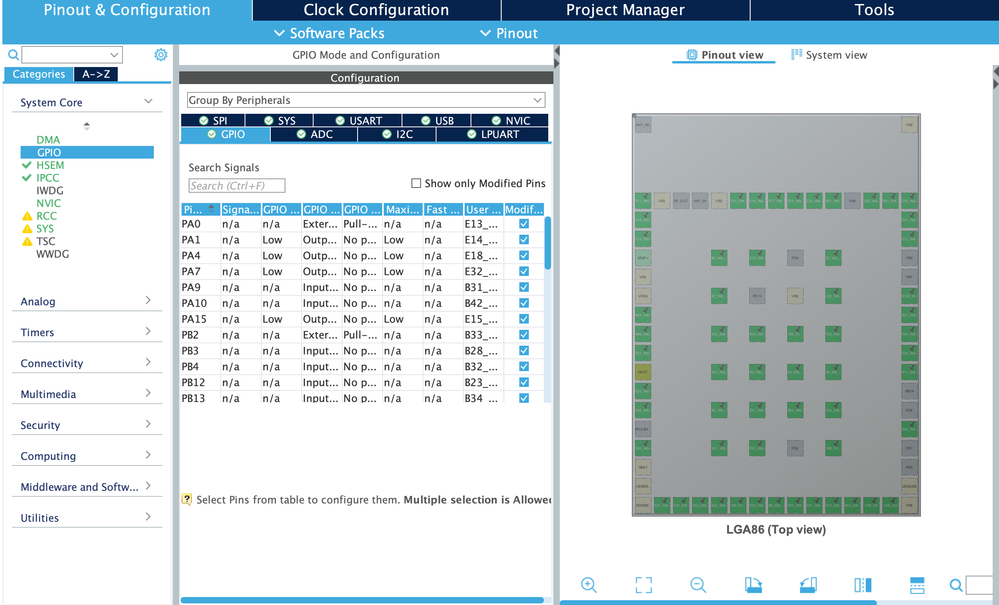Viewport: 999px width, 605px height.
Task: Toggle Modified checkbox for PA10 row
Action: click(524, 302)
